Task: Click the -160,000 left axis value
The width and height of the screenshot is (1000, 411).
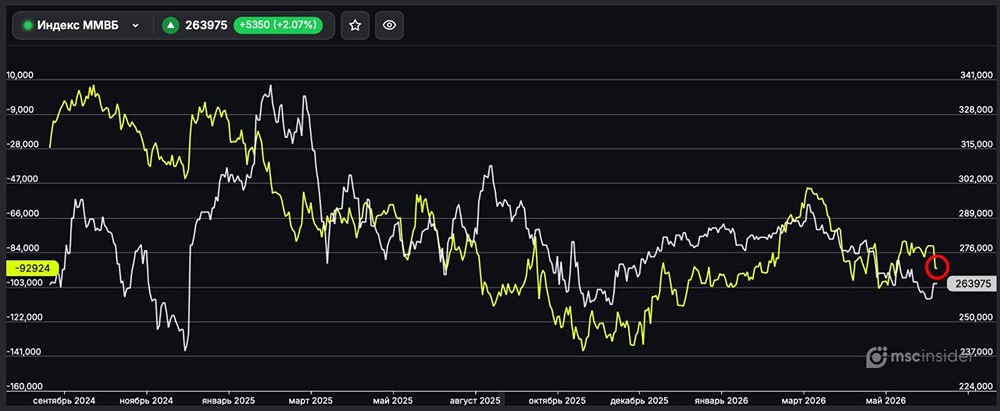Action: [24, 386]
